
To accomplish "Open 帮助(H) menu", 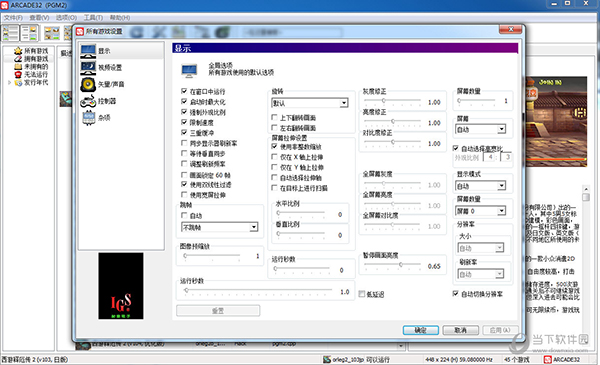I will (x=120, y=18).
